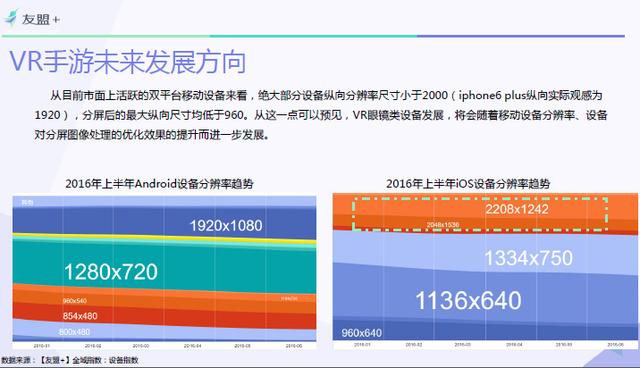This screenshot has height=368, width=640.
Task: Select the iOS chart title 2016年上半年iOS设备分辨率趋势
Action: 468,184
